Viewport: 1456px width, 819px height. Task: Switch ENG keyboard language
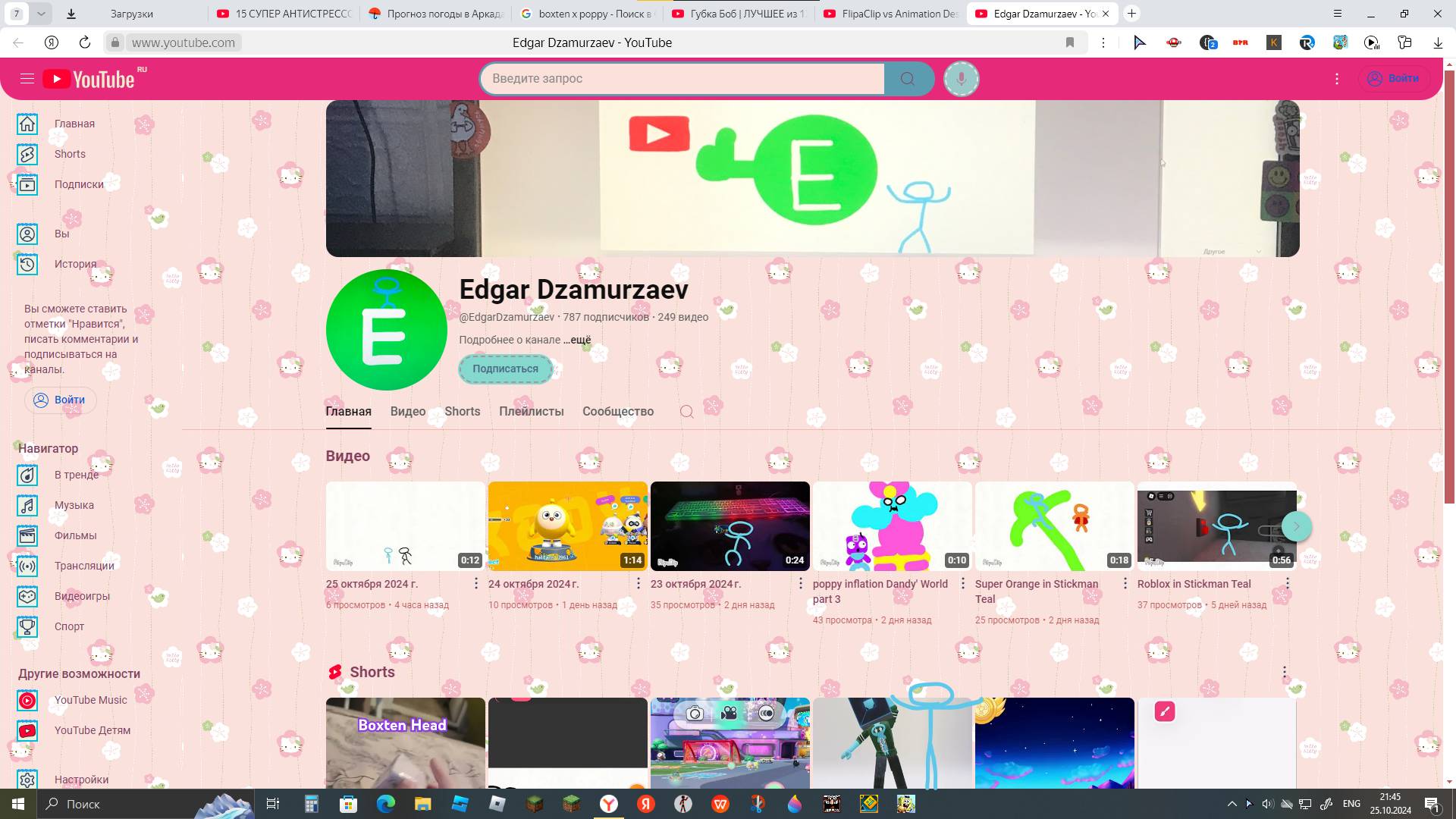click(1351, 804)
